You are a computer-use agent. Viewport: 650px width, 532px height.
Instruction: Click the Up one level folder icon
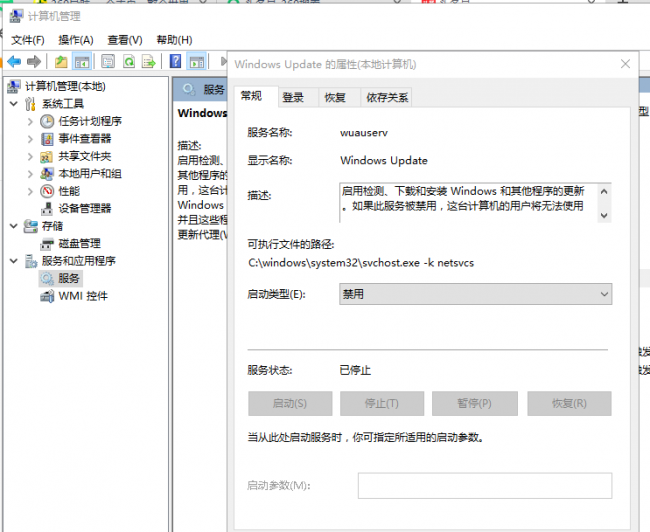coord(61,62)
